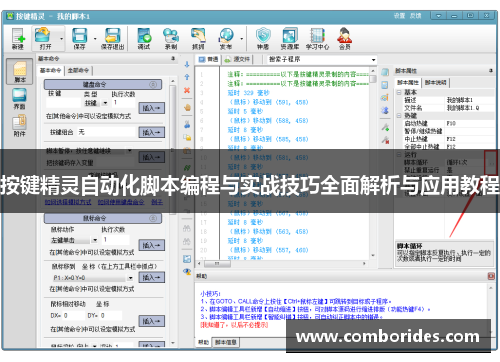Click the editor vertical scrollbar thumb

point(373,79)
